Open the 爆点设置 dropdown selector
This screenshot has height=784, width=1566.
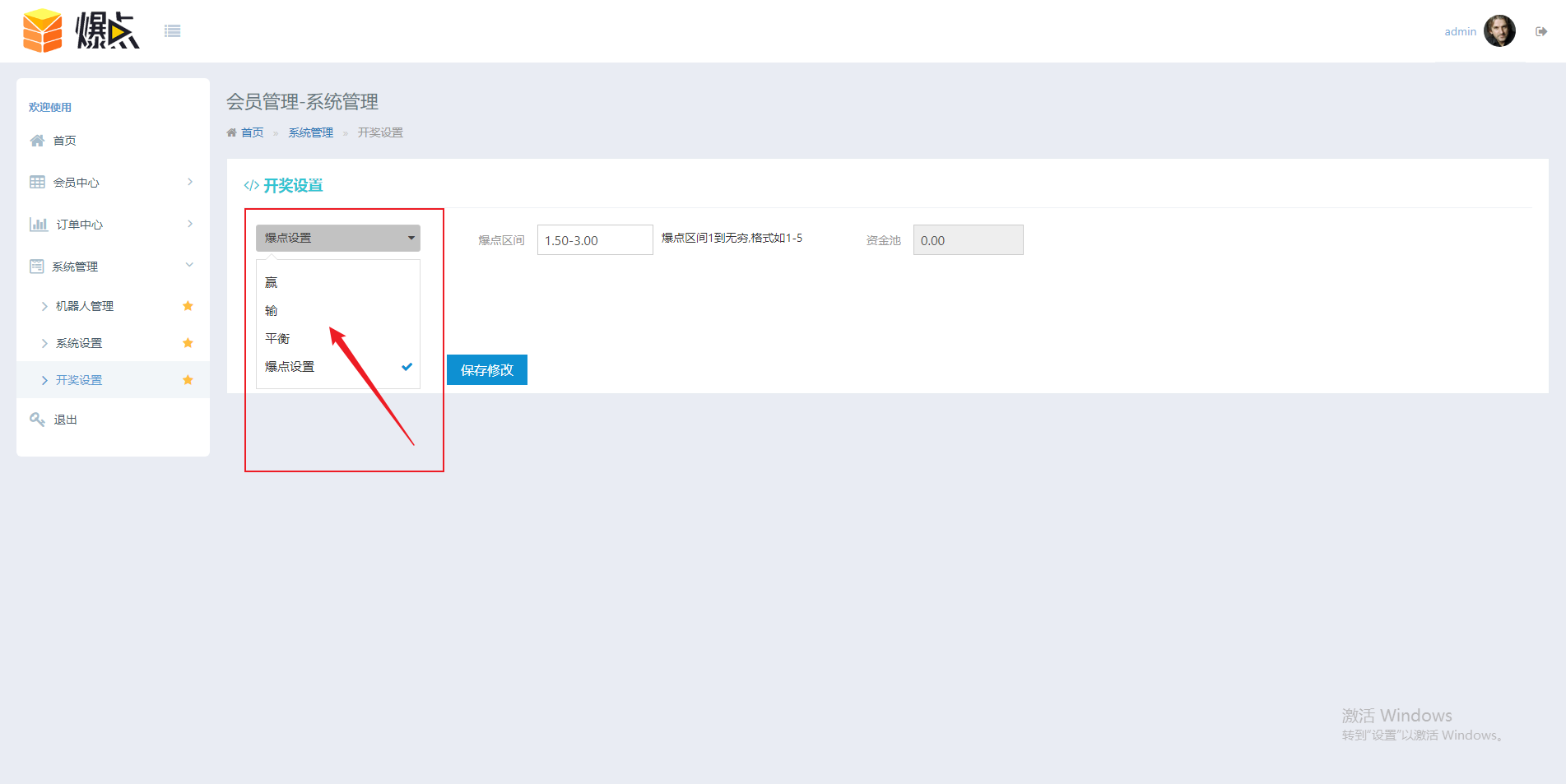point(338,238)
